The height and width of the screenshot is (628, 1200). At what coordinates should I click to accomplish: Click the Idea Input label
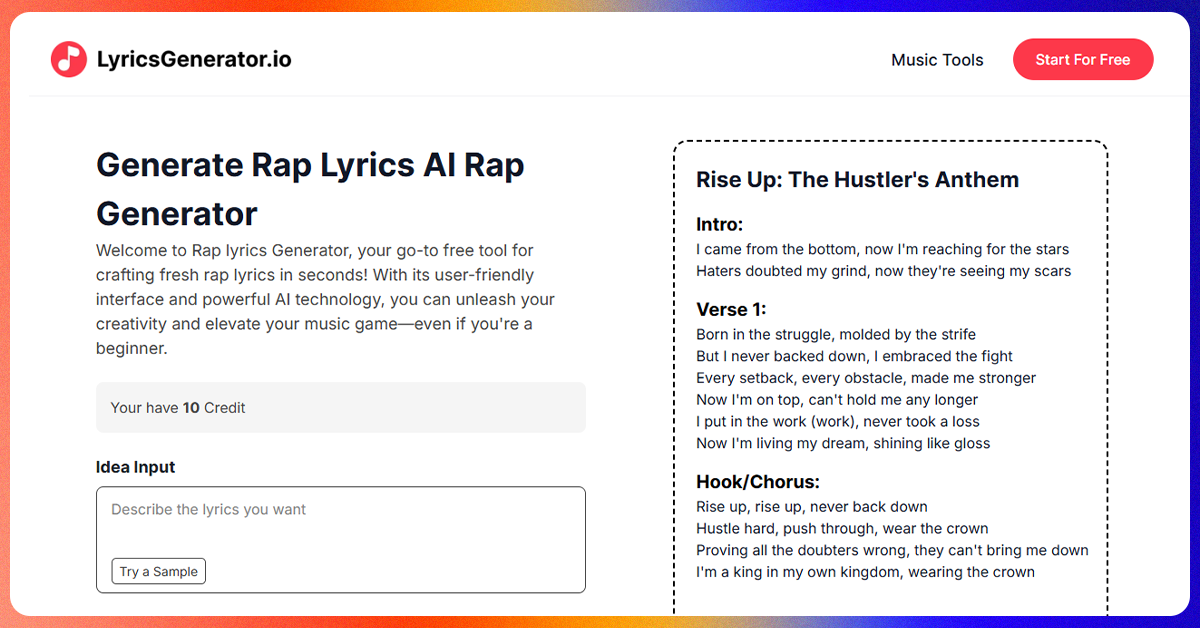tap(136, 467)
